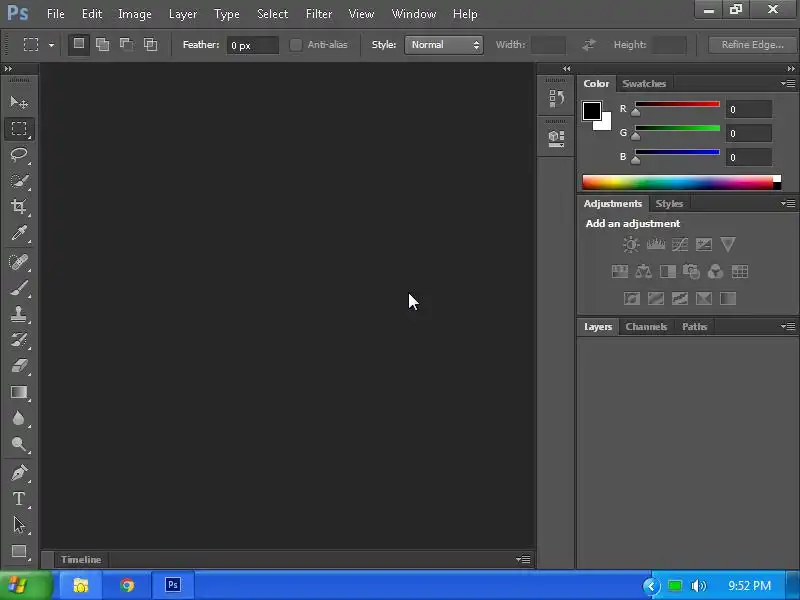Add a Gradient Map adjustment
The width and height of the screenshot is (800, 600).
(728, 298)
